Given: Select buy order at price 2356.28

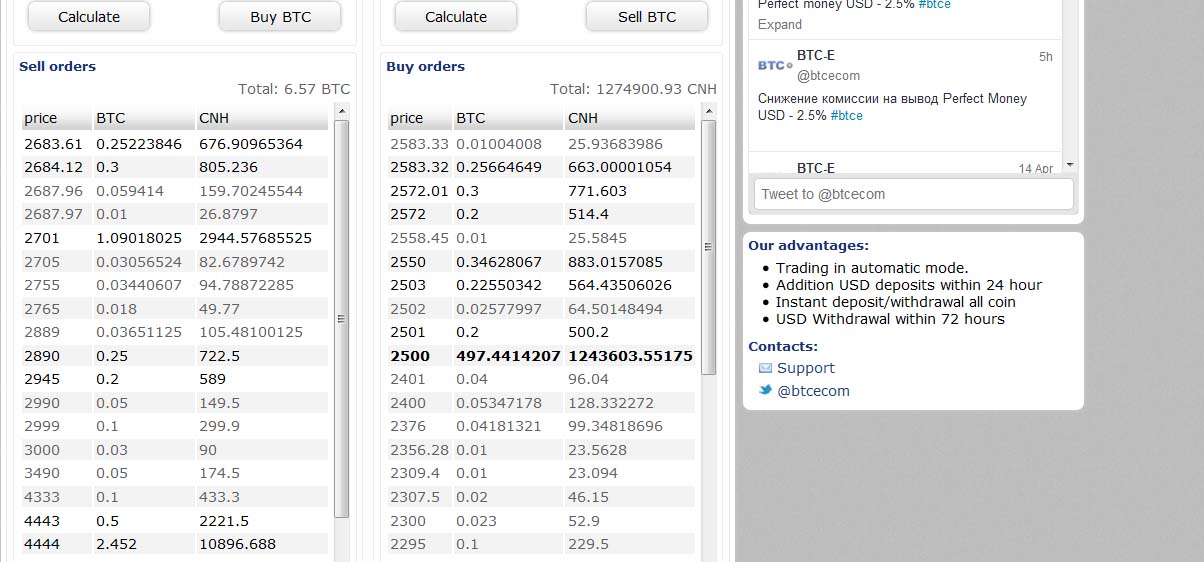Looking at the screenshot, I should 542,450.
